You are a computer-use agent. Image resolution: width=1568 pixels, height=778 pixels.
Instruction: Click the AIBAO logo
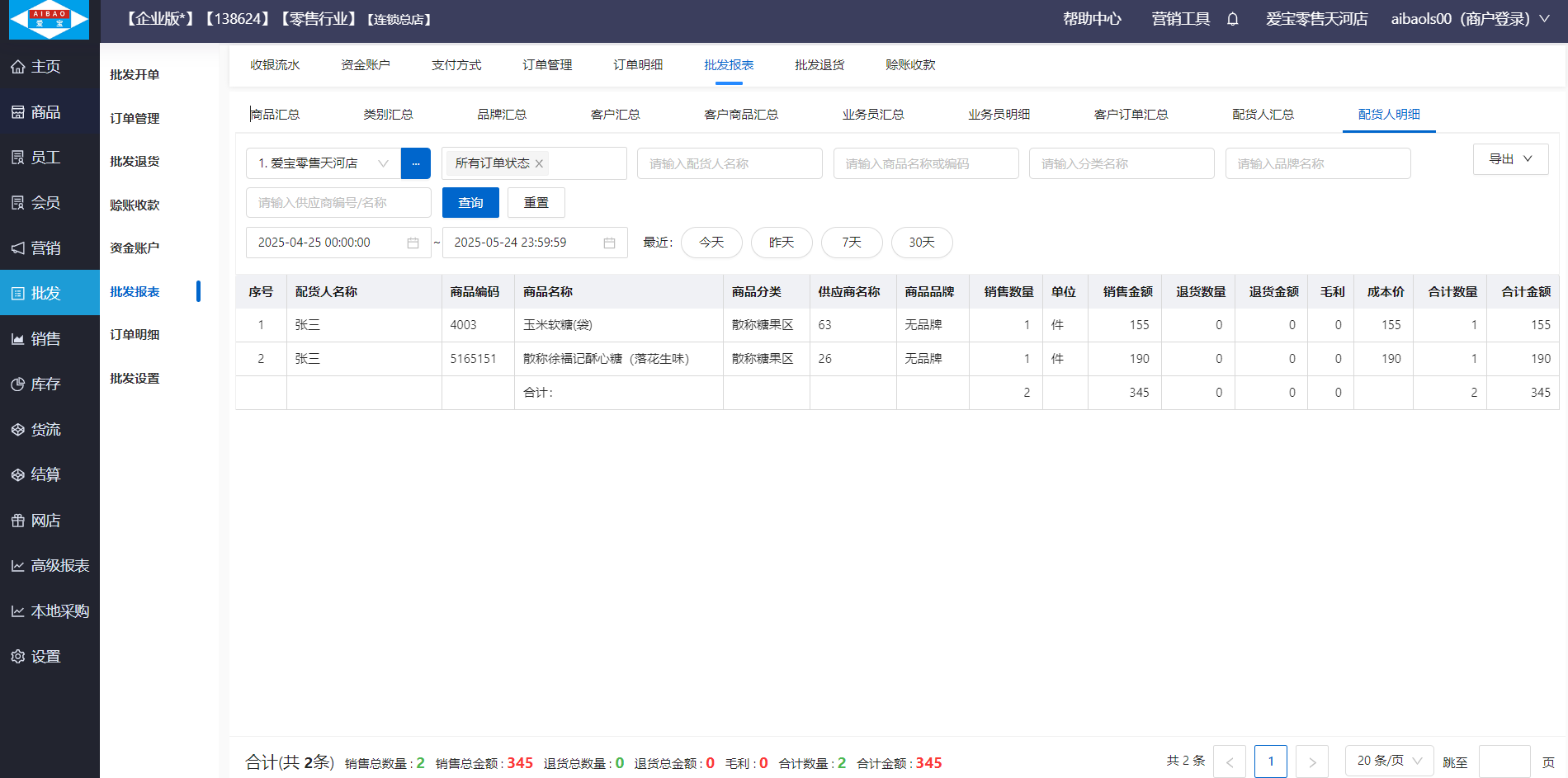pyautogui.click(x=49, y=20)
